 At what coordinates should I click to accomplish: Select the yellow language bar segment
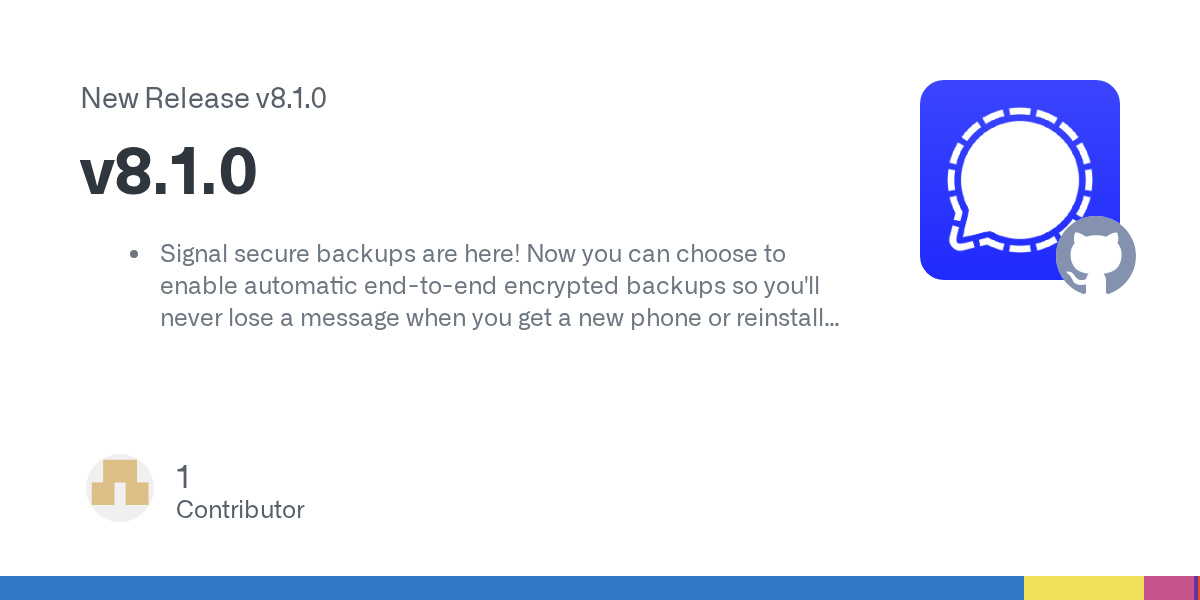[x=1083, y=588]
